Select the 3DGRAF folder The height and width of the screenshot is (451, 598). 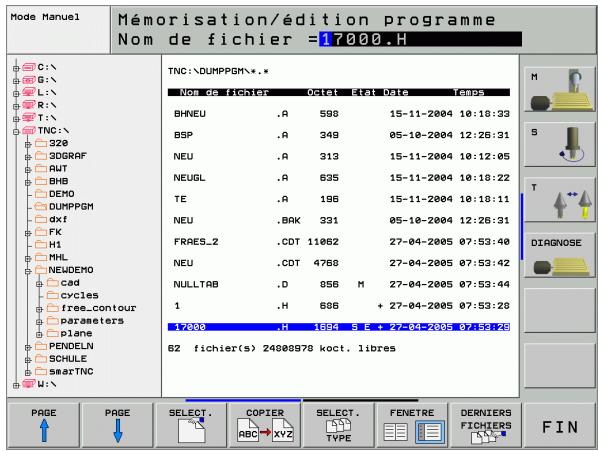click(x=61, y=156)
